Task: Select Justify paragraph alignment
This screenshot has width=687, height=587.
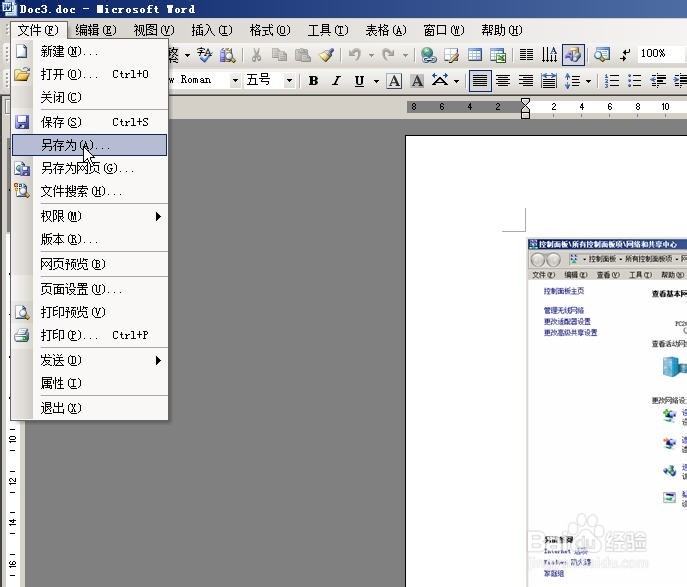Action: [480, 81]
